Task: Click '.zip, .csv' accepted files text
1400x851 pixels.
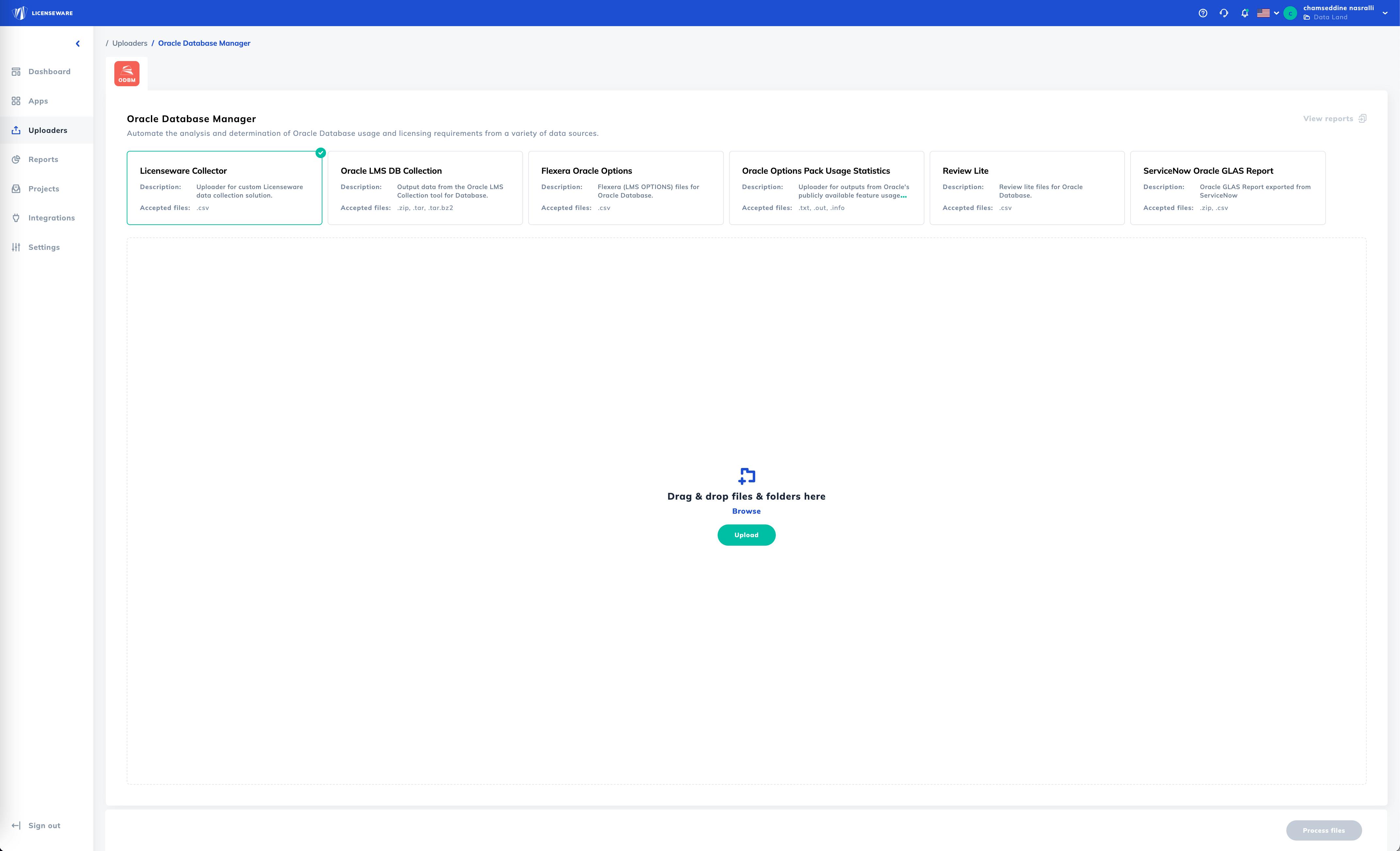Action: pyautogui.click(x=1213, y=208)
